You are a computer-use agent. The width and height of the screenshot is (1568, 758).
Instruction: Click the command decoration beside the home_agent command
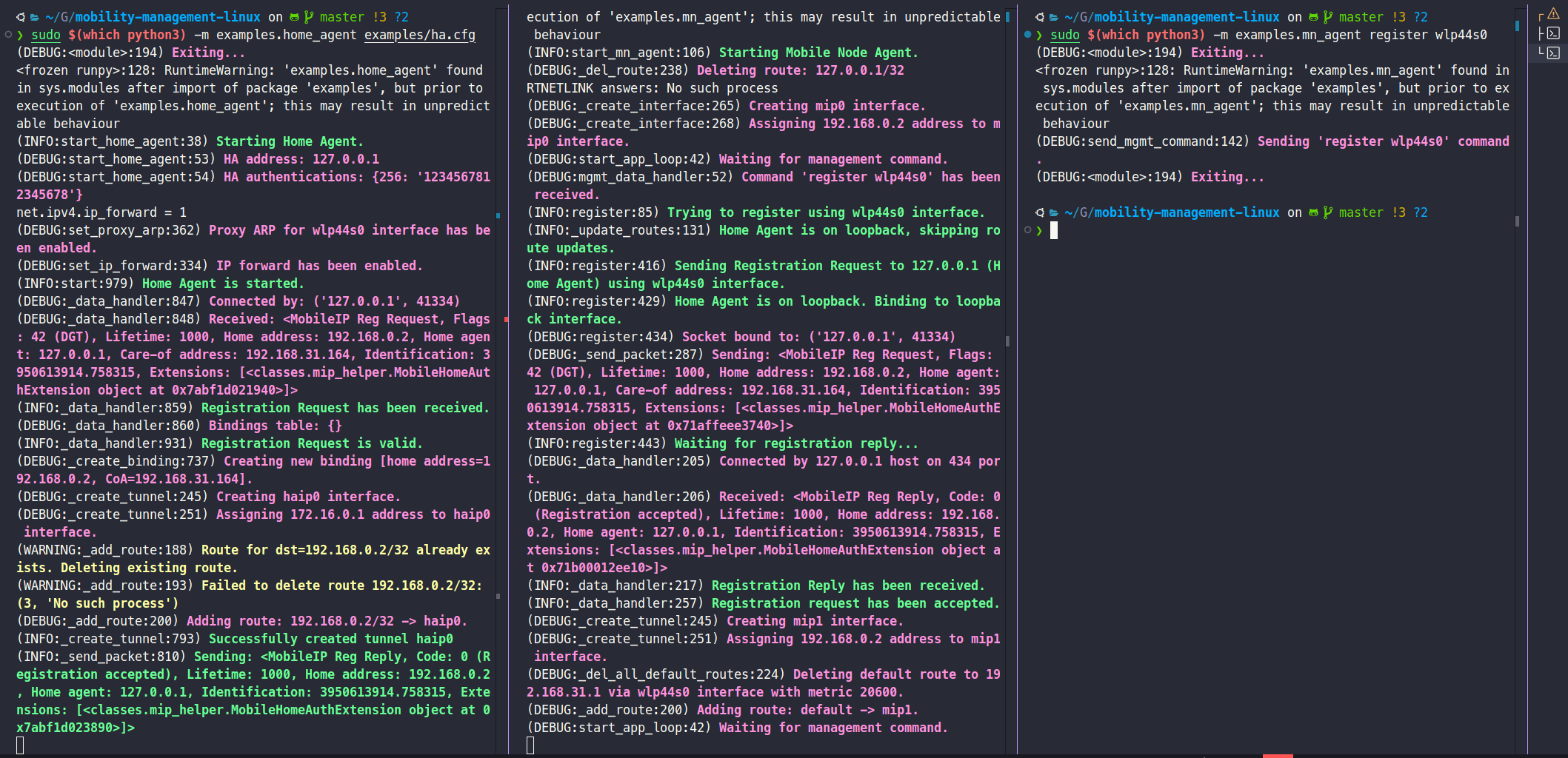(8, 35)
